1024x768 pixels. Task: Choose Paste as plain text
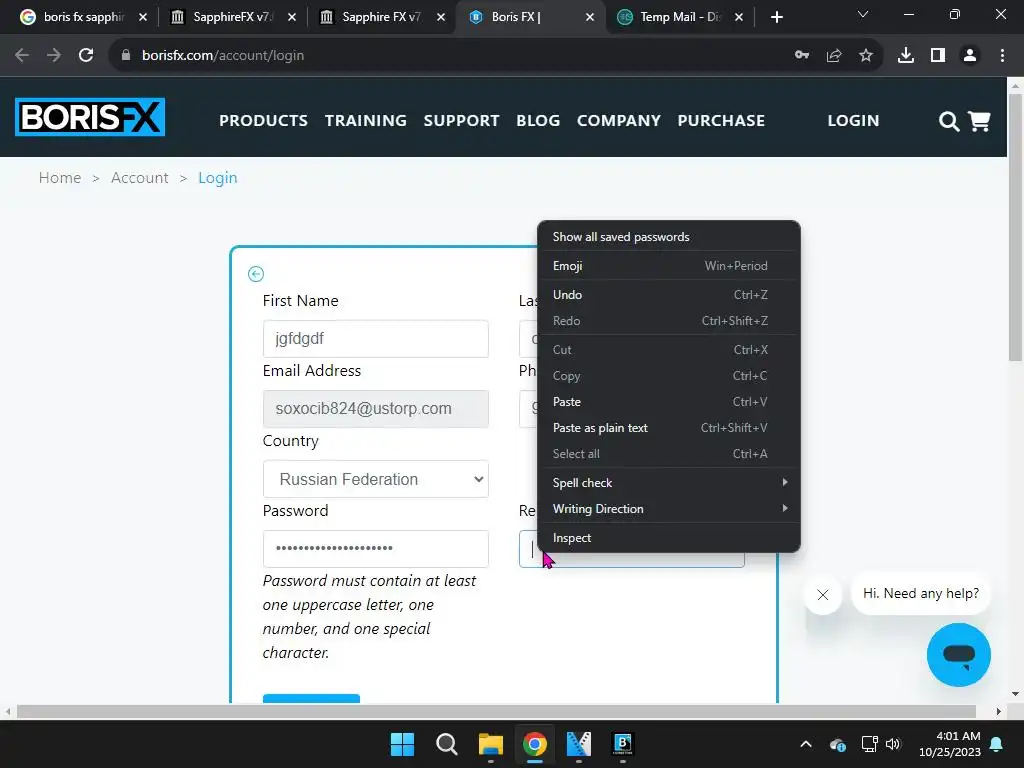tap(669, 428)
